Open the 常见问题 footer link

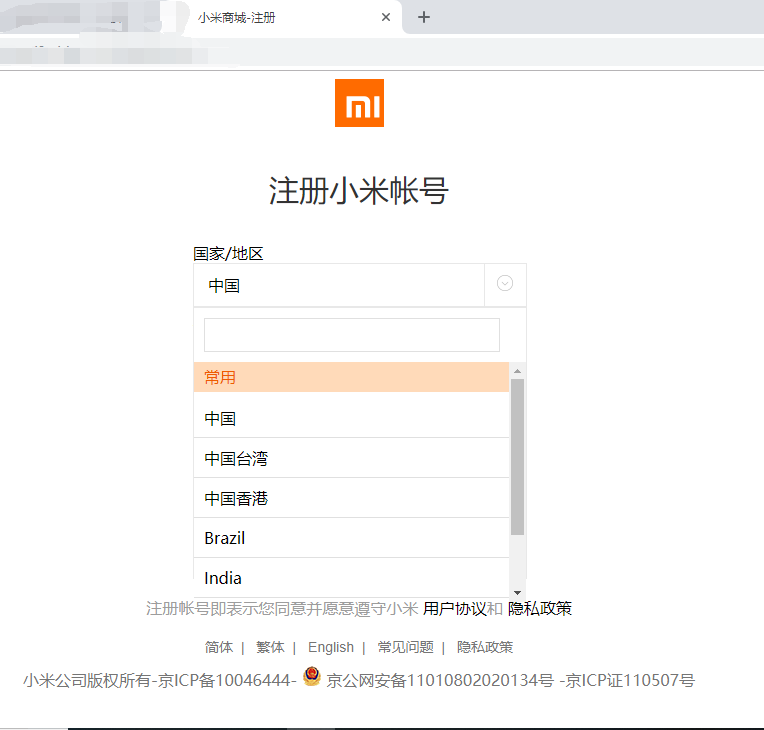pos(405,647)
